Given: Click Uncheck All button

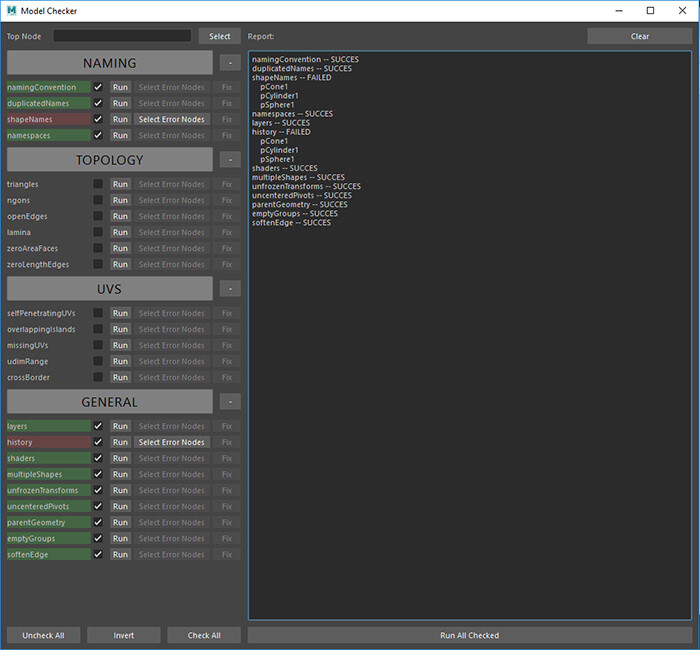Looking at the screenshot, I should [42, 635].
